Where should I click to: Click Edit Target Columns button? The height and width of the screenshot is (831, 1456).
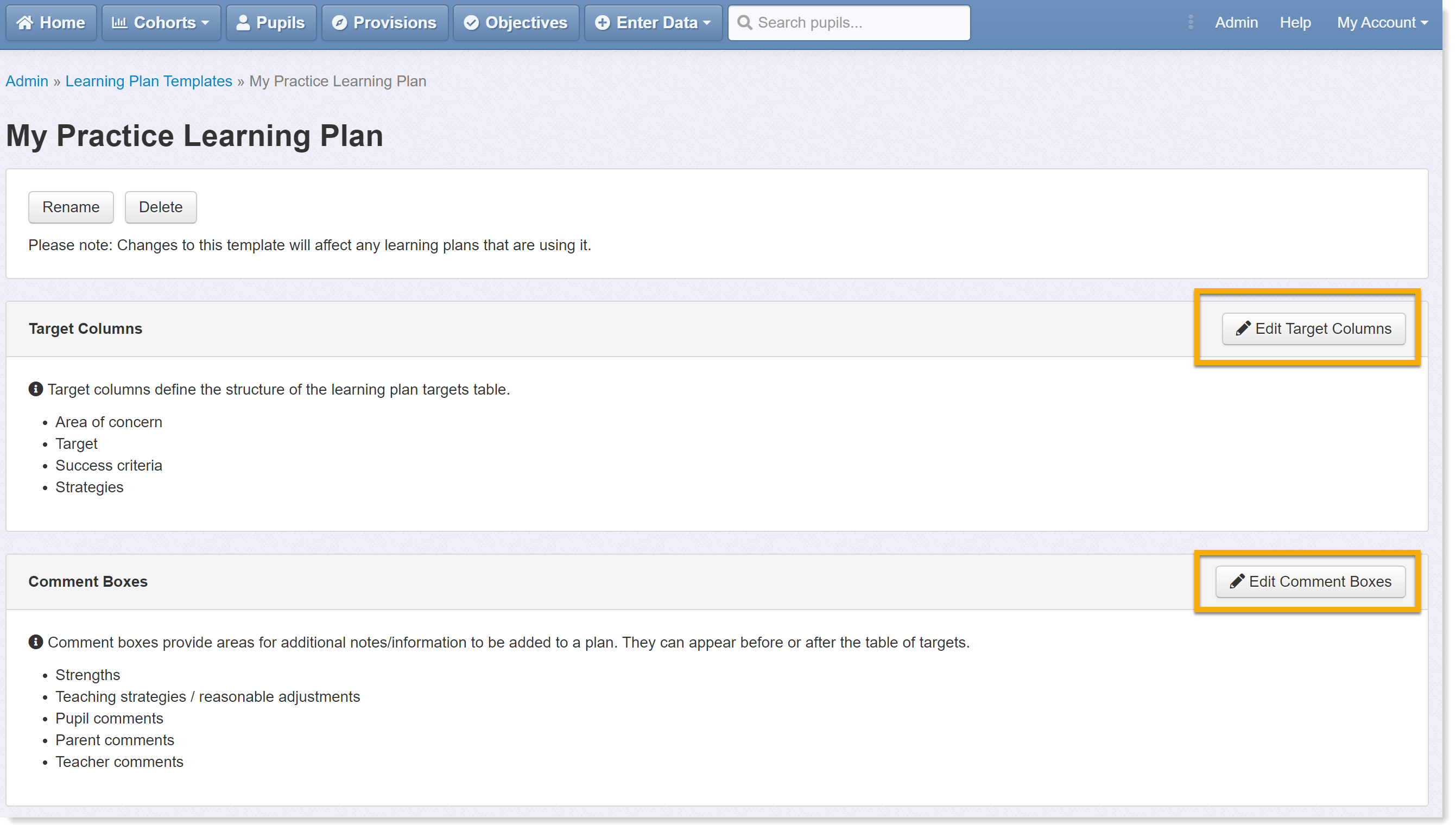pyautogui.click(x=1313, y=329)
